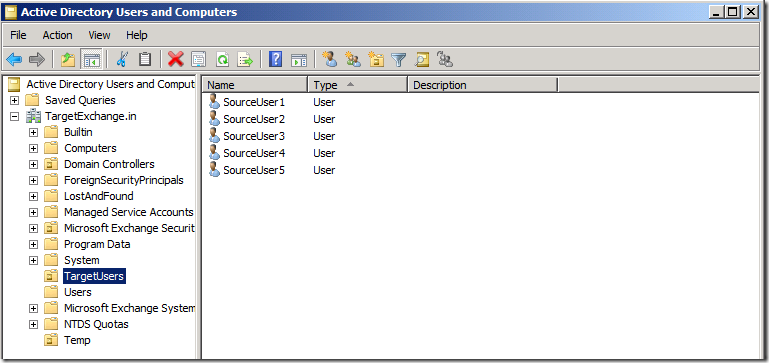Viewport: 769px width, 363px height.
Task: Minimize the Active Directory window
Action: pyautogui.click(x=717, y=12)
